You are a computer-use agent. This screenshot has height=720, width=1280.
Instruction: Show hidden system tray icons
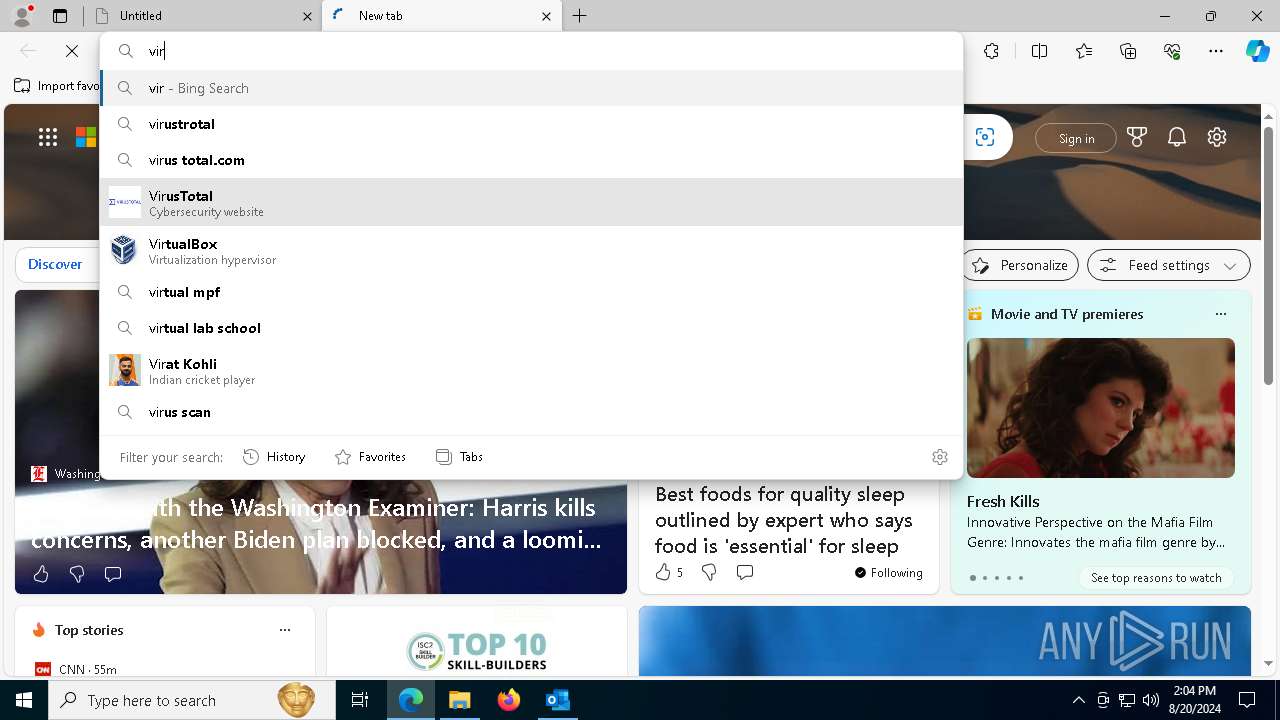click(1078, 700)
